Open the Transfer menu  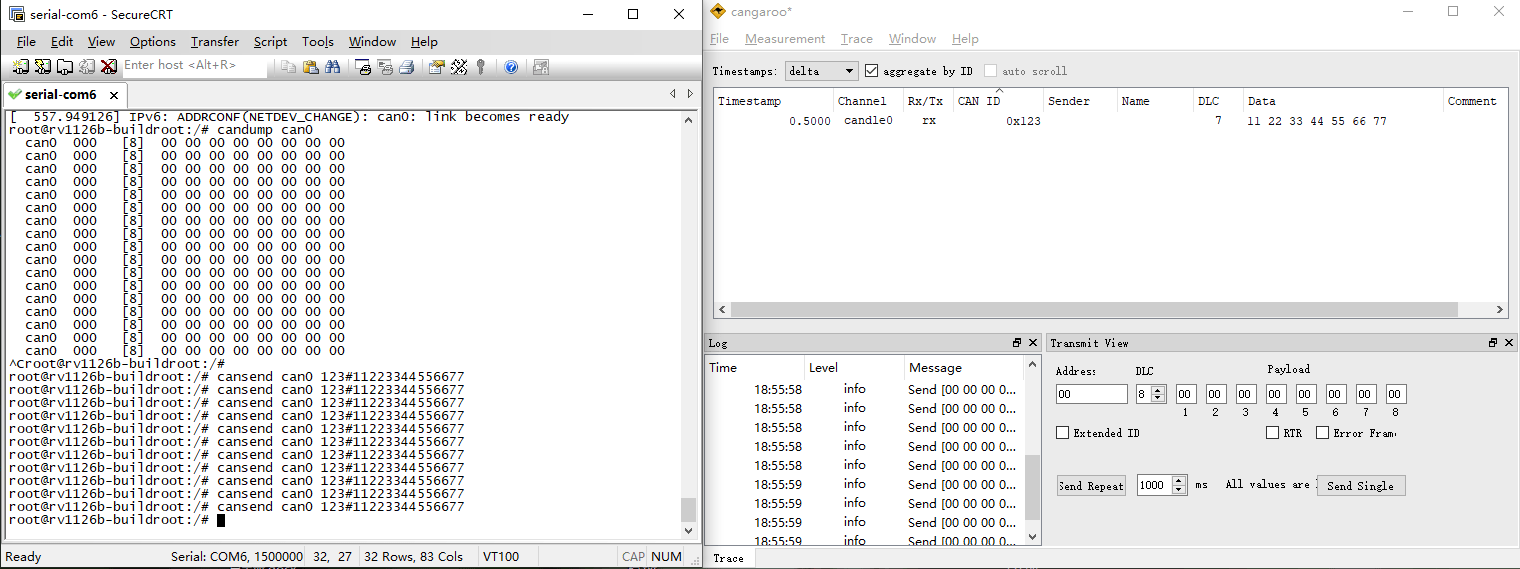tap(215, 42)
